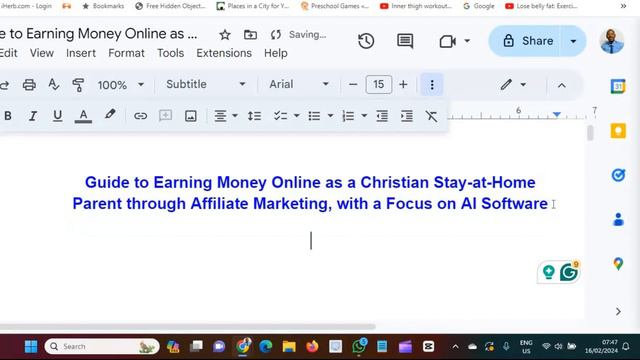Image resolution: width=640 pixels, height=360 pixels.
Task: Open Meet call options arrow
Action: (x=467, y=41)
